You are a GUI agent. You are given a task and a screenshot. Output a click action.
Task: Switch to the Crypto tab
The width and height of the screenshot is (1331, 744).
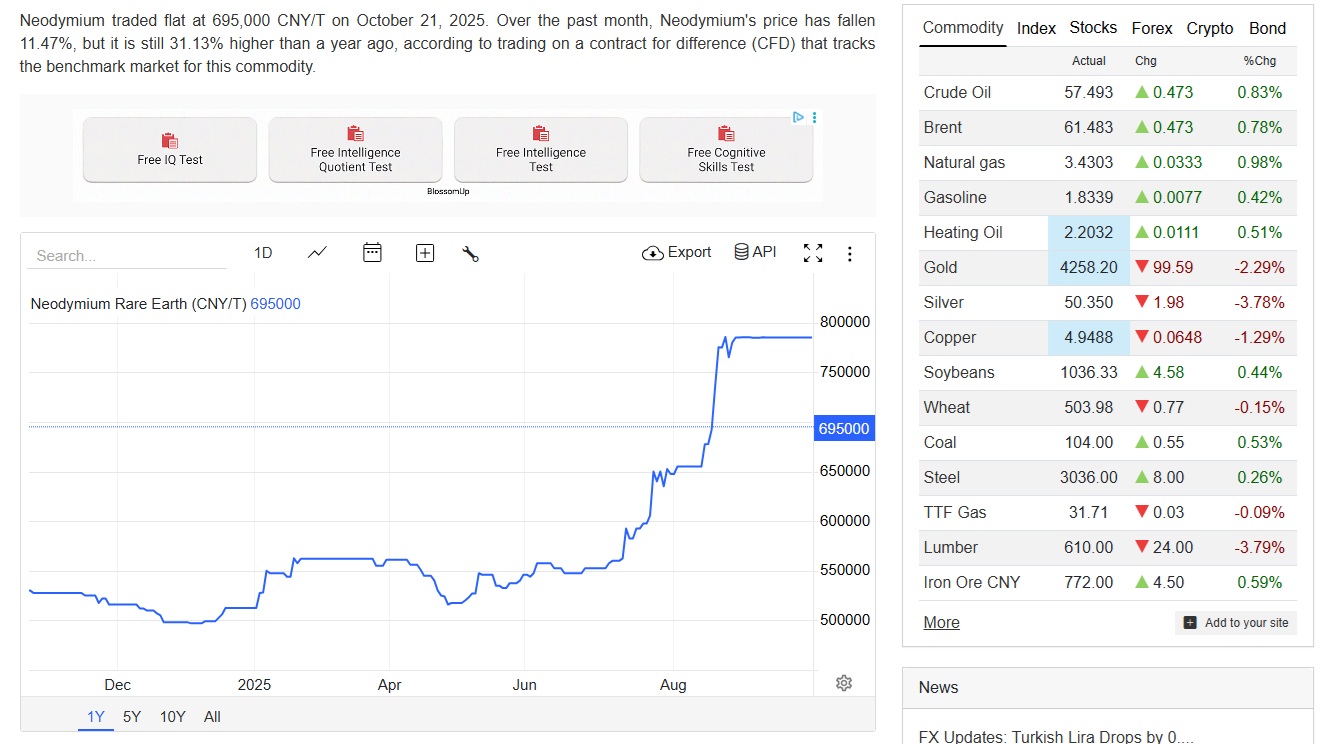point(1210,28)
